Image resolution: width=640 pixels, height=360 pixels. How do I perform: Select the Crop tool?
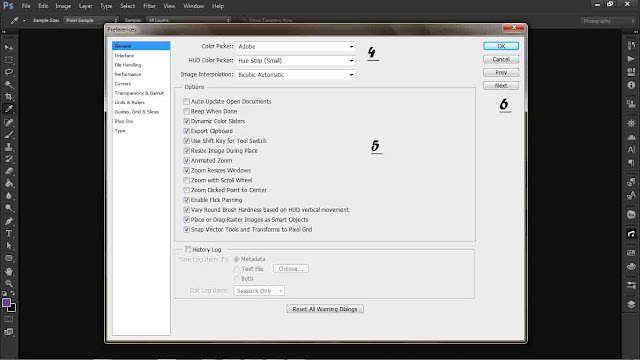[9, 97]
